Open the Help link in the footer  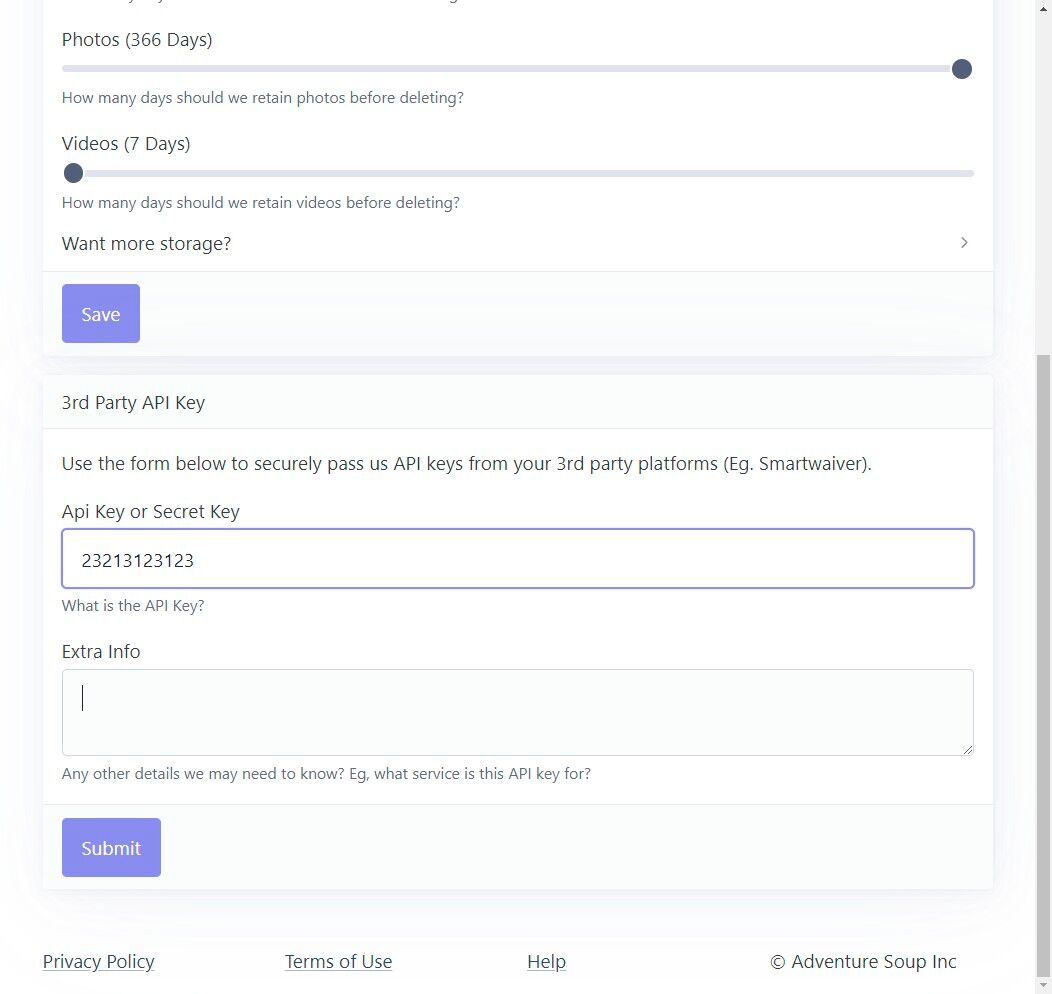[546, 962]
